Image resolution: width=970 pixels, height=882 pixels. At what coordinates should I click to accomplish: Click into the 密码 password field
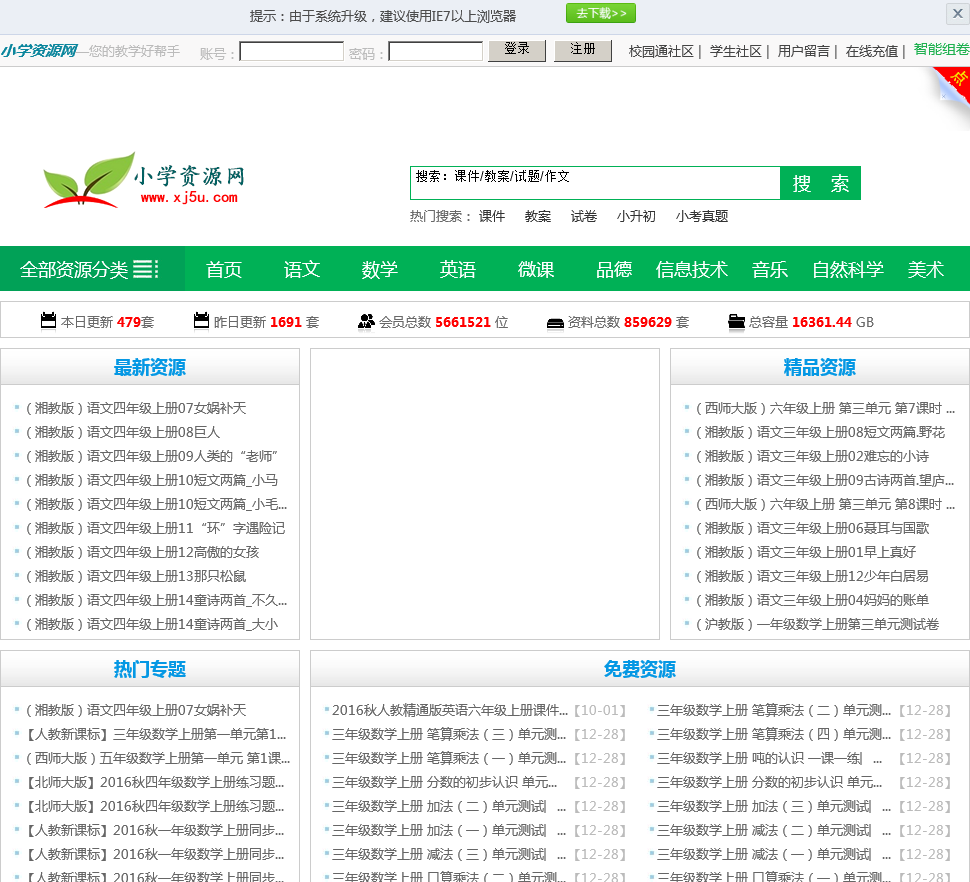(x=435, y=51)
